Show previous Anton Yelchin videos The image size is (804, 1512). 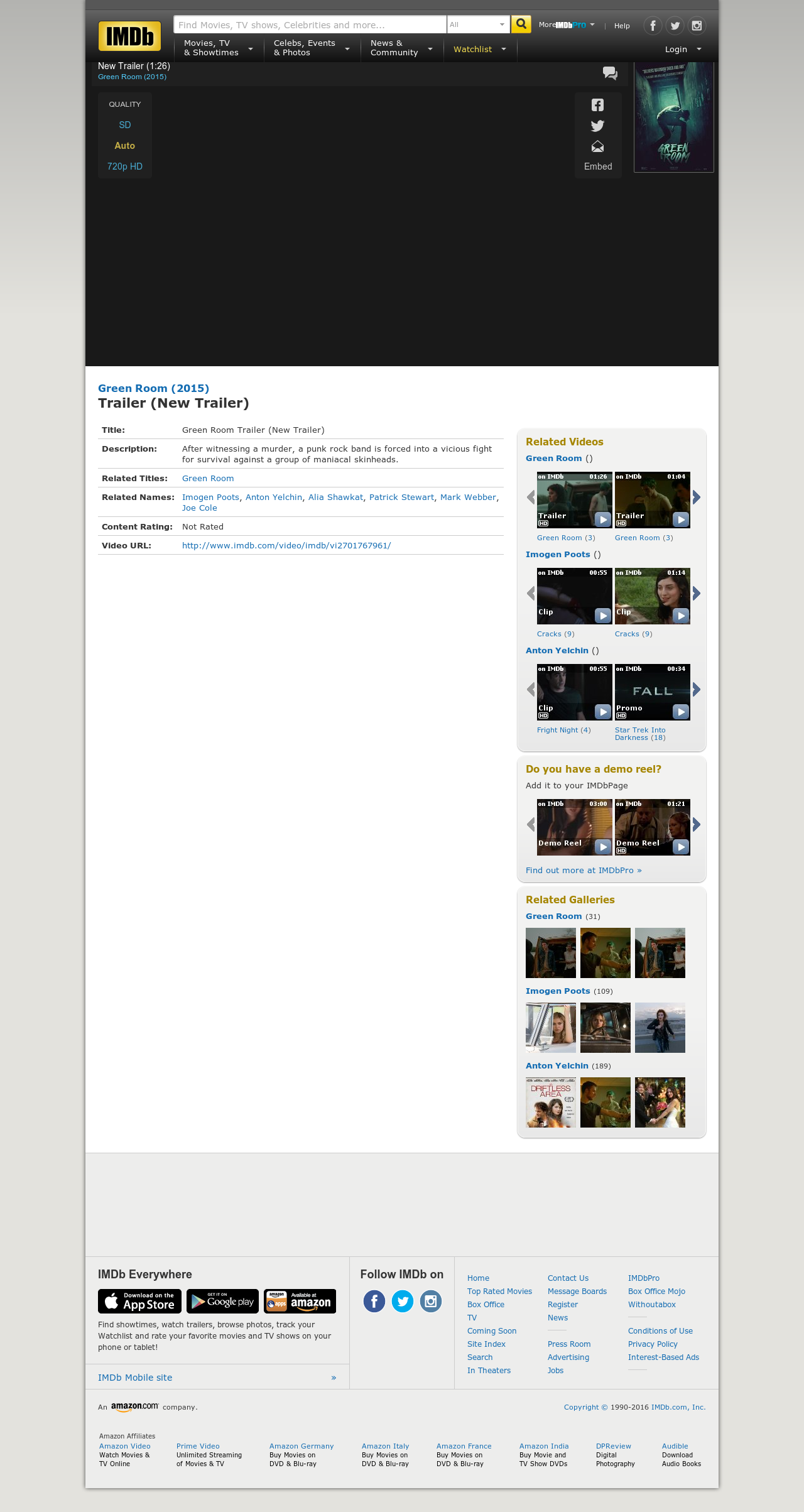click(x=531, y=690)
